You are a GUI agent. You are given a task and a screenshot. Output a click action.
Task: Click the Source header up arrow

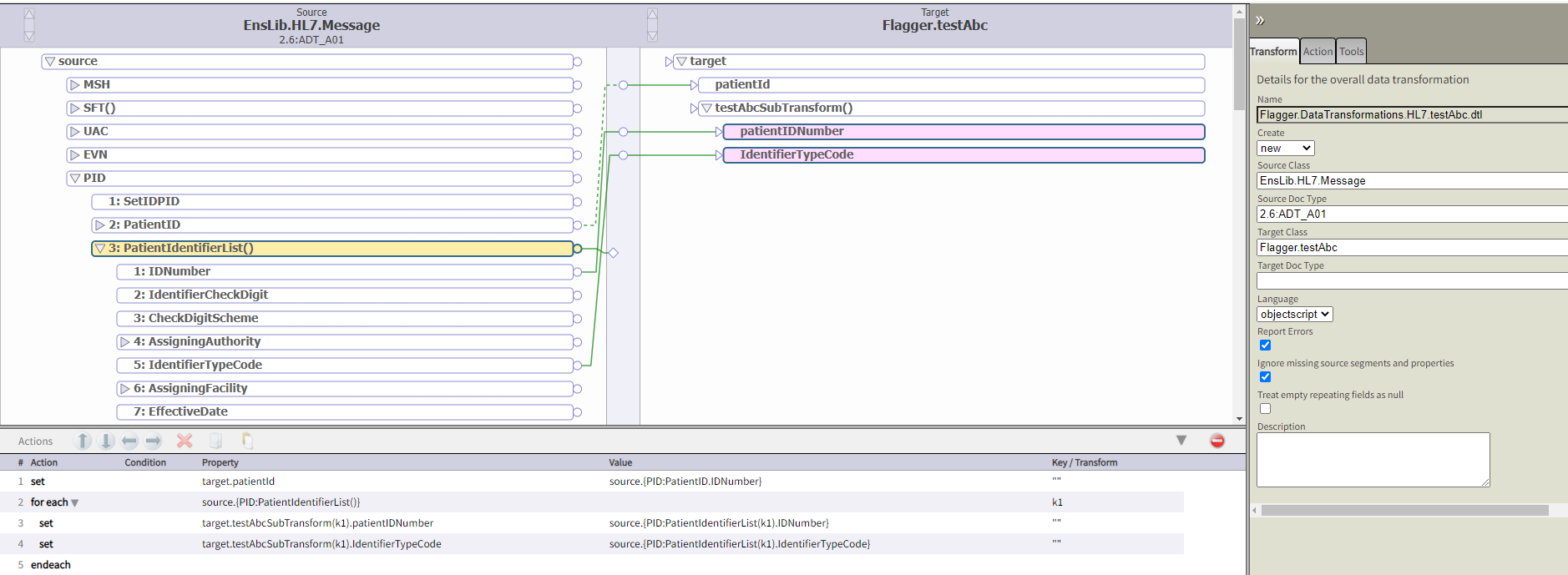pos(29,15)
